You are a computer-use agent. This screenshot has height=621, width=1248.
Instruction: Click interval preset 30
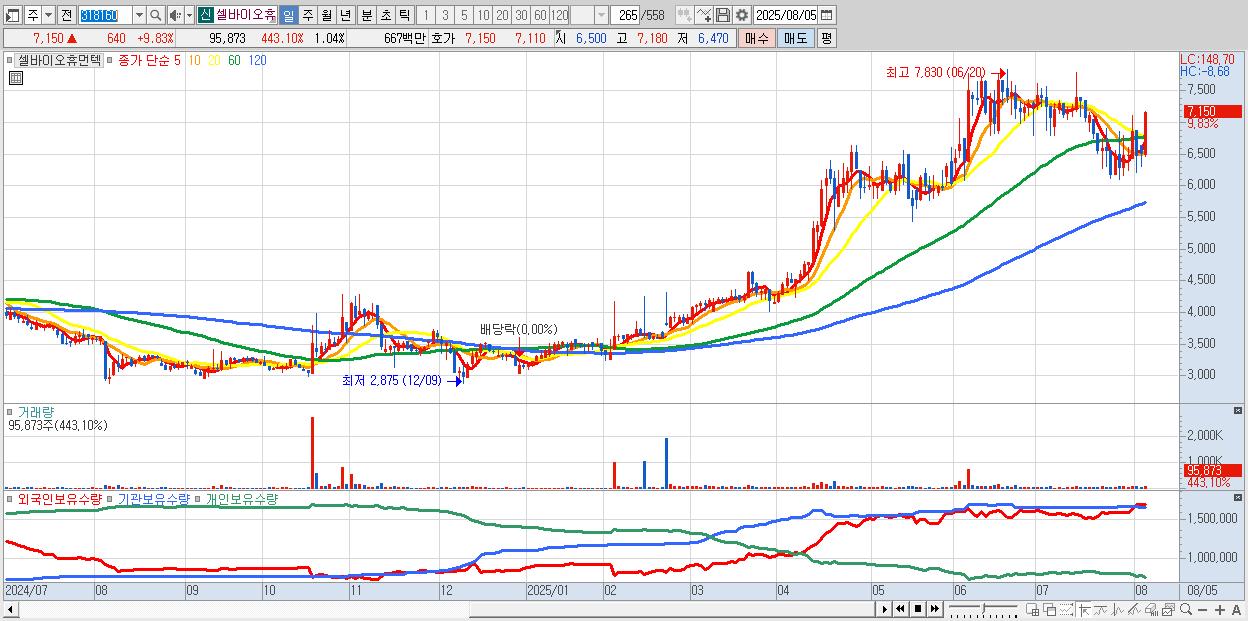point(521,15)
